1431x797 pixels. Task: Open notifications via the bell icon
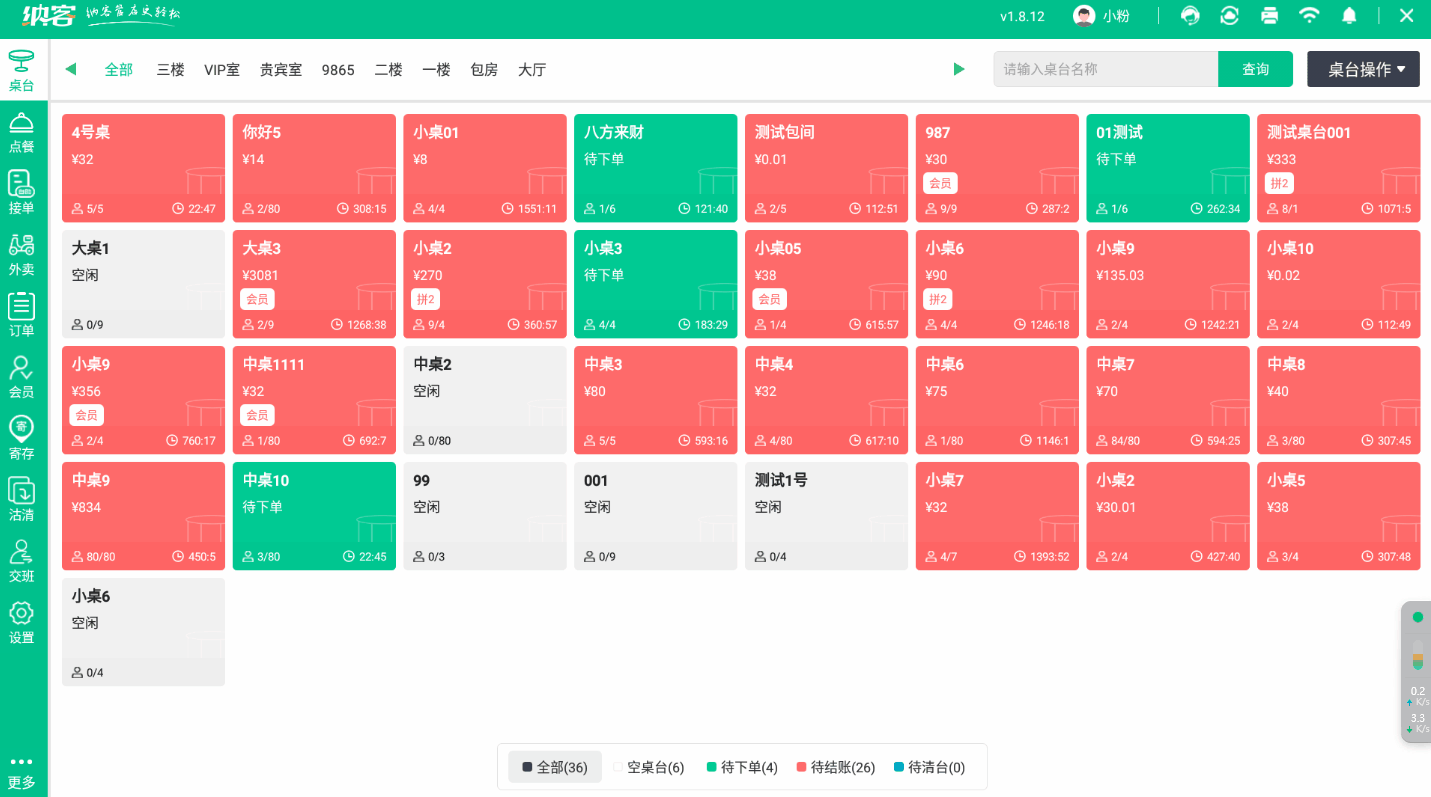1349,16
